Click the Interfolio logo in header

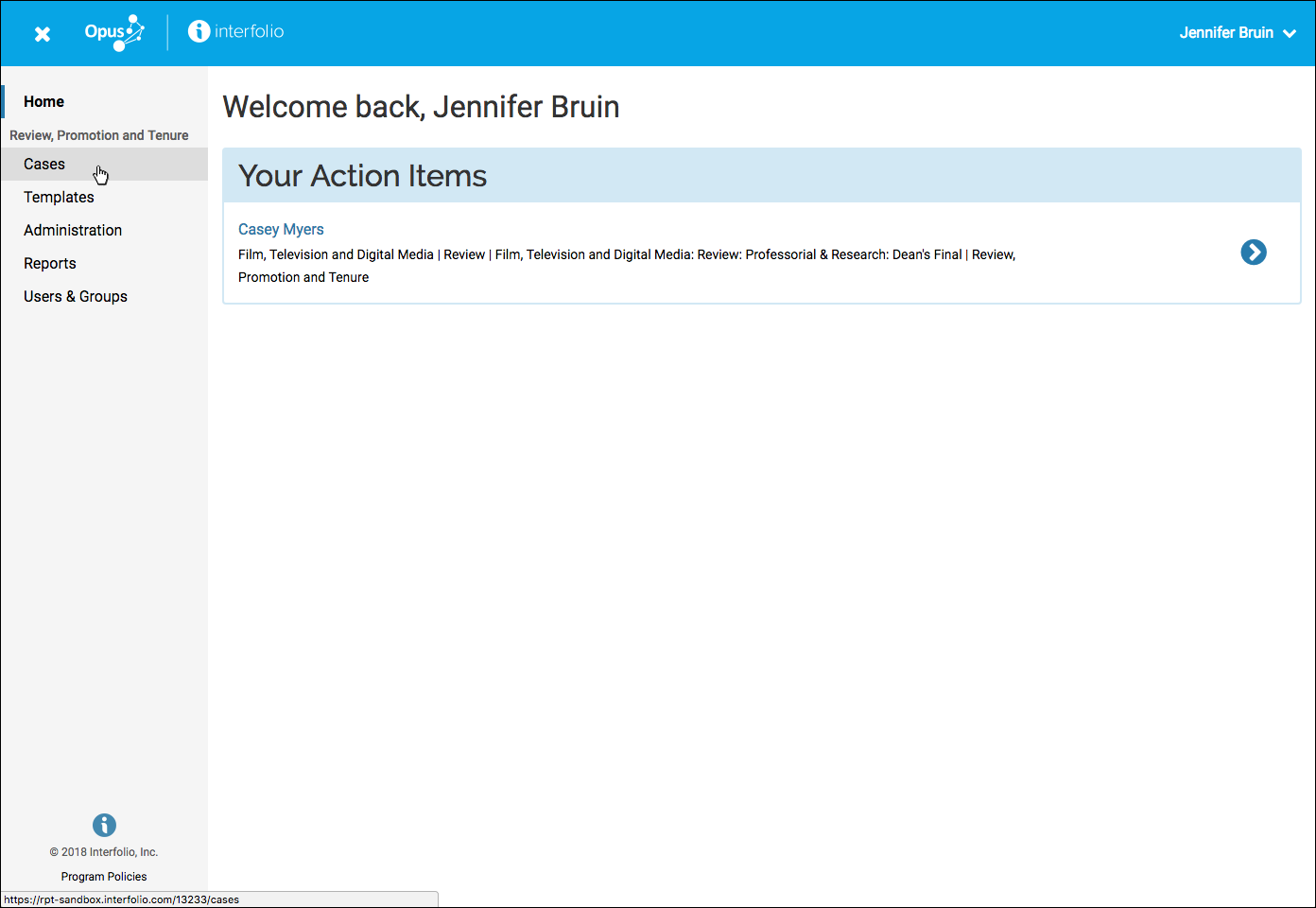pyautogui.click(x=235, y=31)
